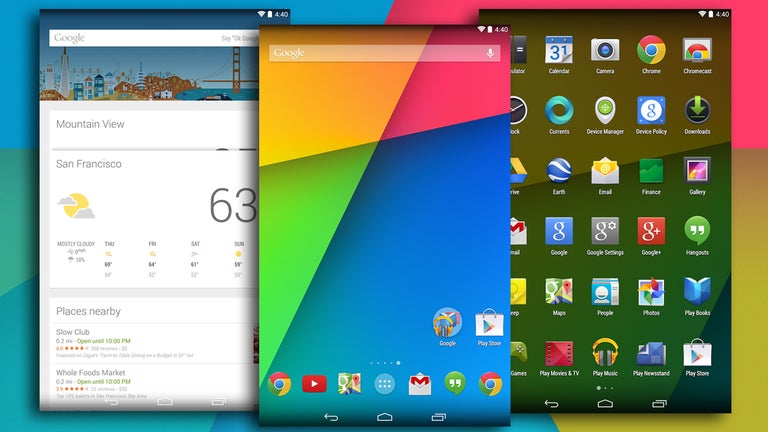Launch the Google+ app
768x432 pixels.
click(651, 236)
